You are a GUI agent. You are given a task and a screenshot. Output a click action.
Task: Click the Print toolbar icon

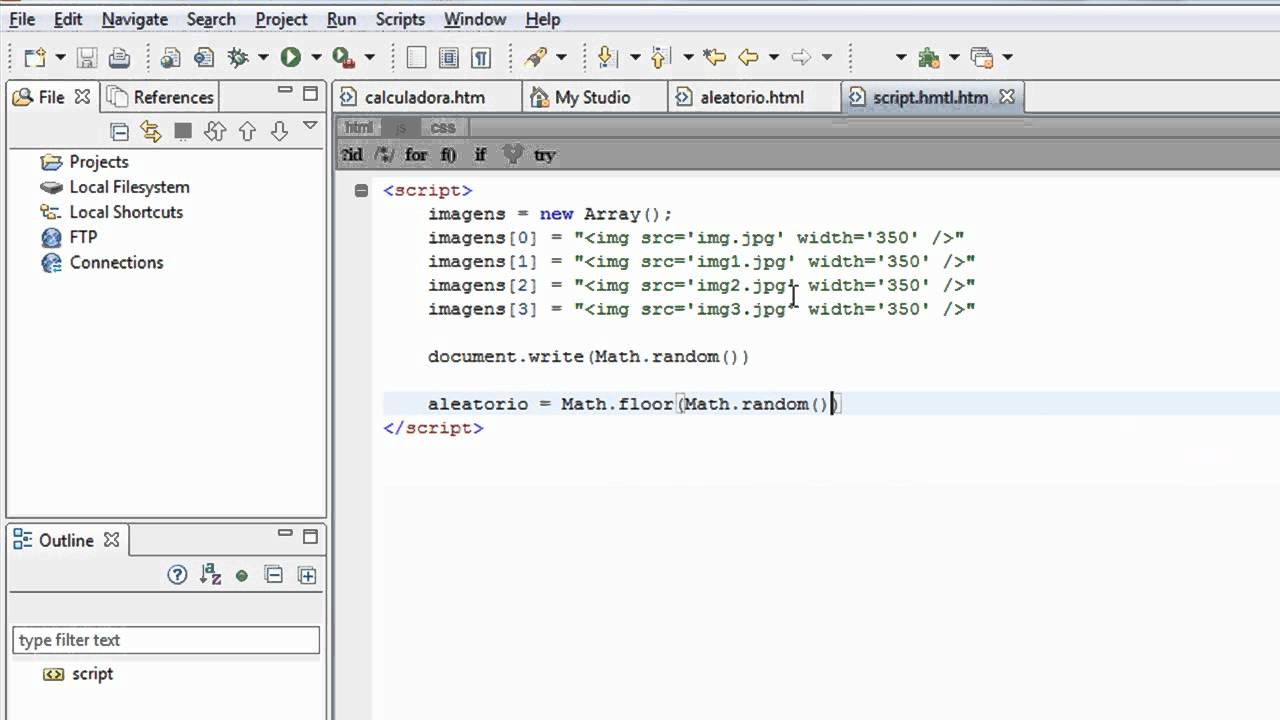(x=119, y=57)
